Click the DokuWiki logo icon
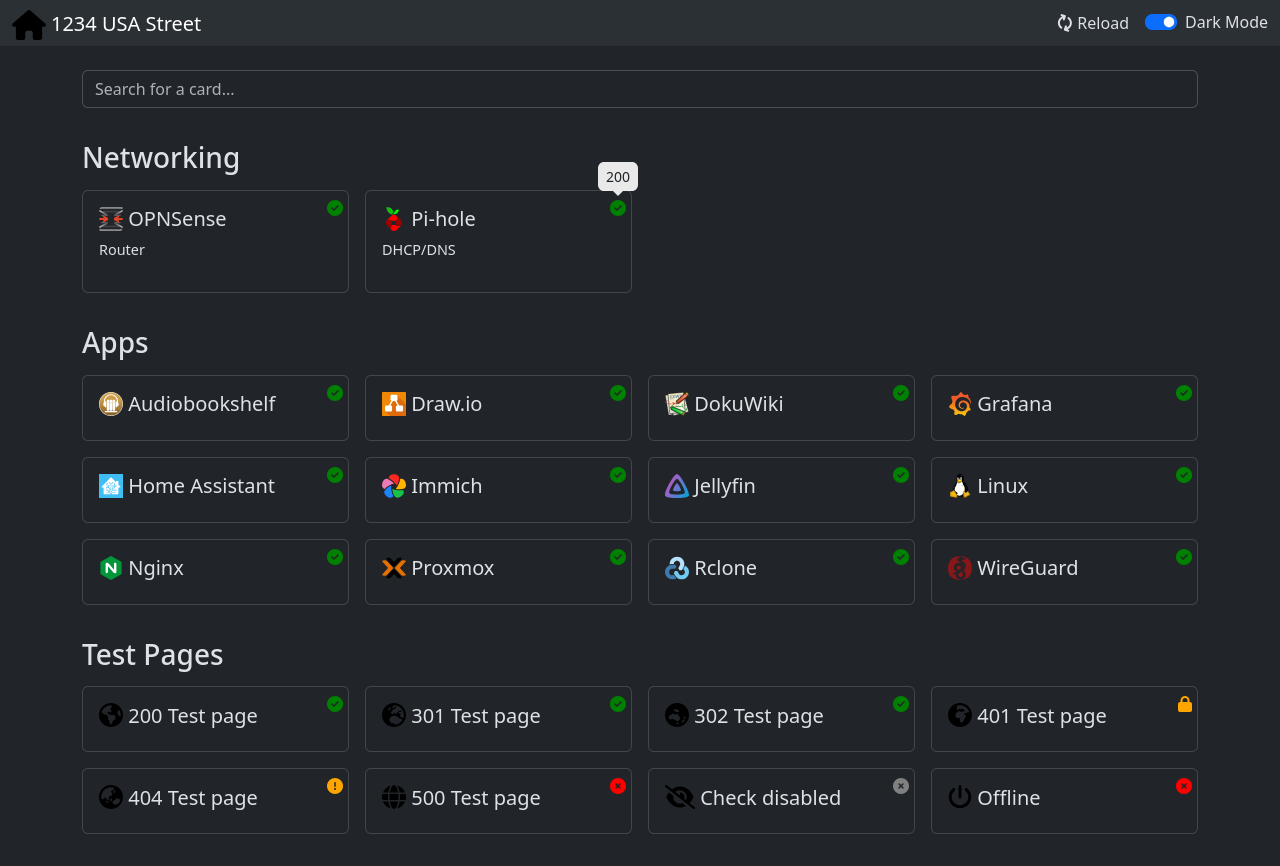 (677, 404)
